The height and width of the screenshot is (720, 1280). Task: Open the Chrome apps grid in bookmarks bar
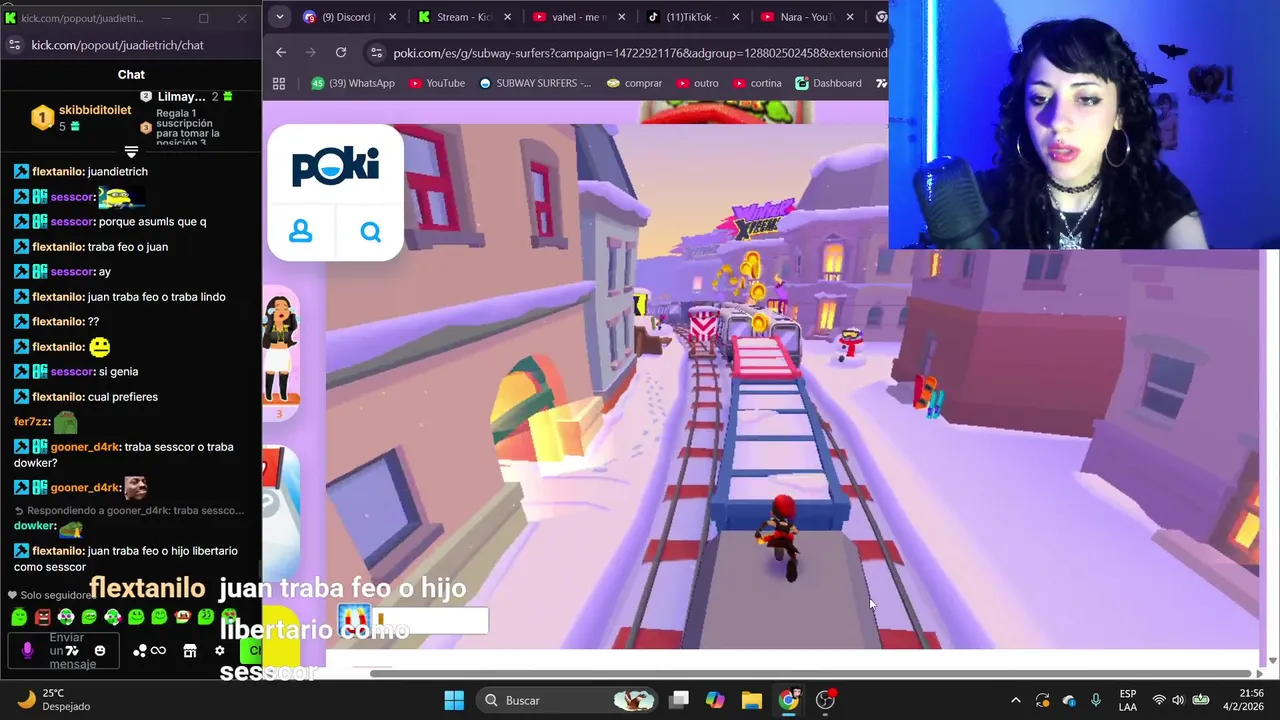pyautogui.click(x=279, y=83)
